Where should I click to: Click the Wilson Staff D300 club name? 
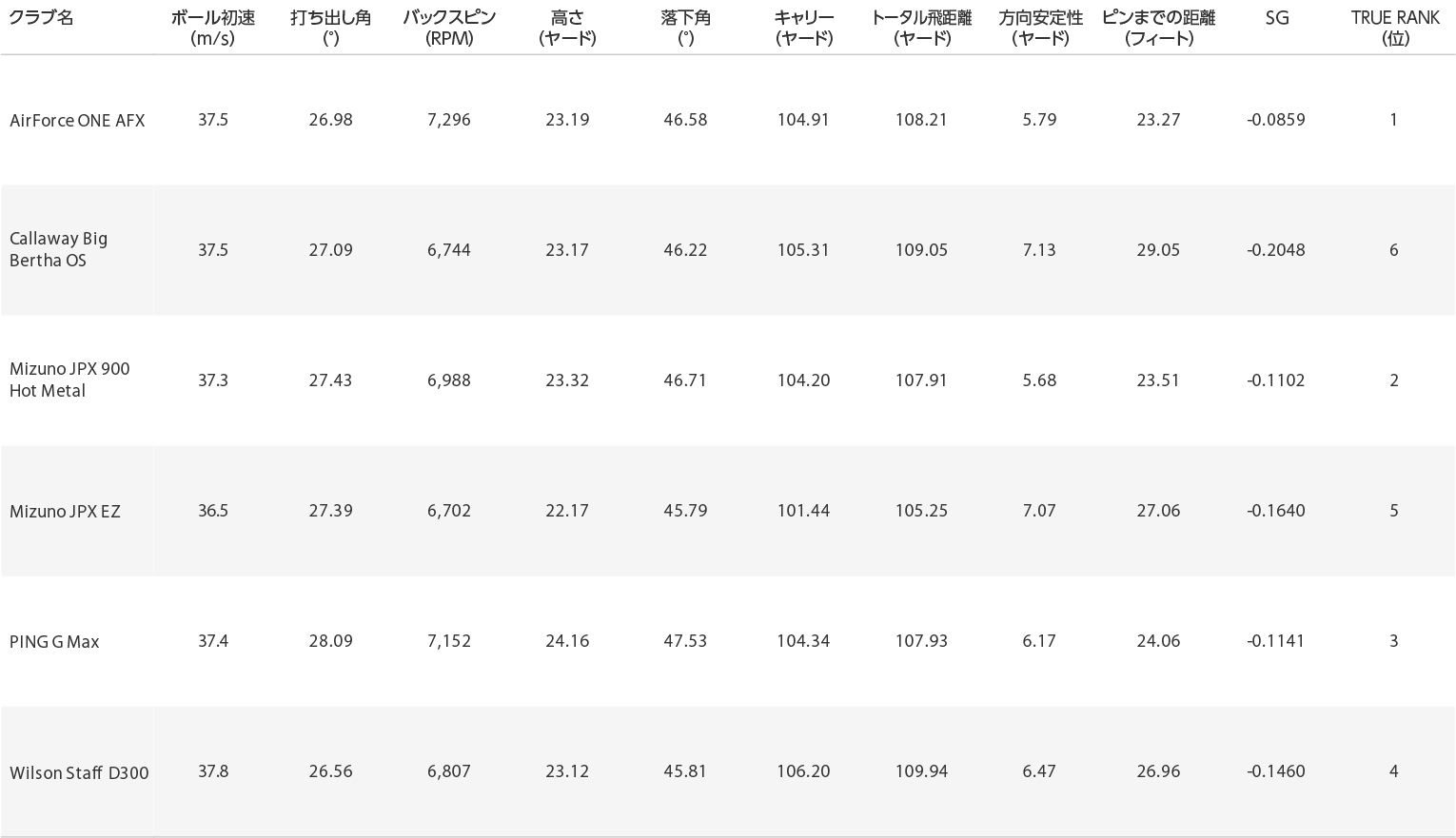(x=79, y=772)
